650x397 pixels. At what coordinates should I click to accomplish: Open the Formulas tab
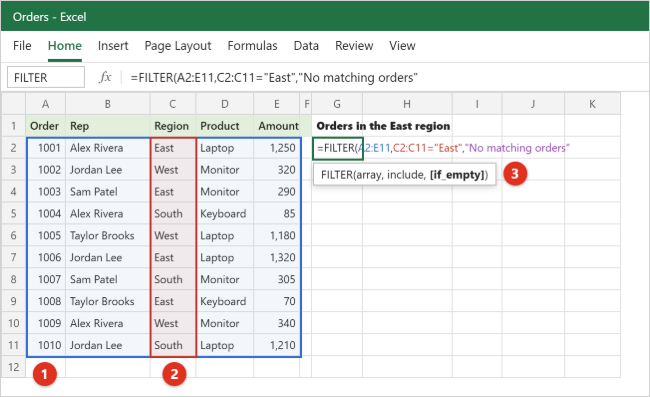coord(252,46)
